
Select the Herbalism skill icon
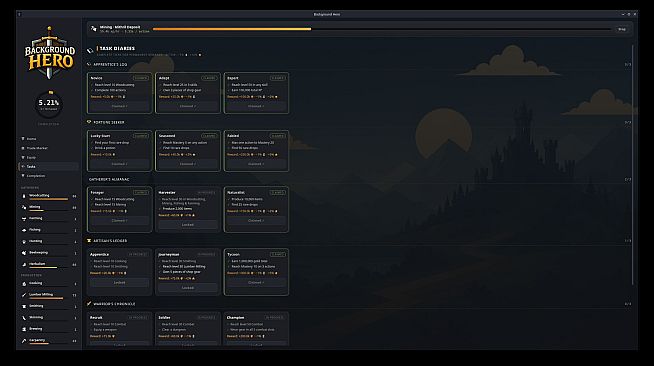tap(24, 264)
